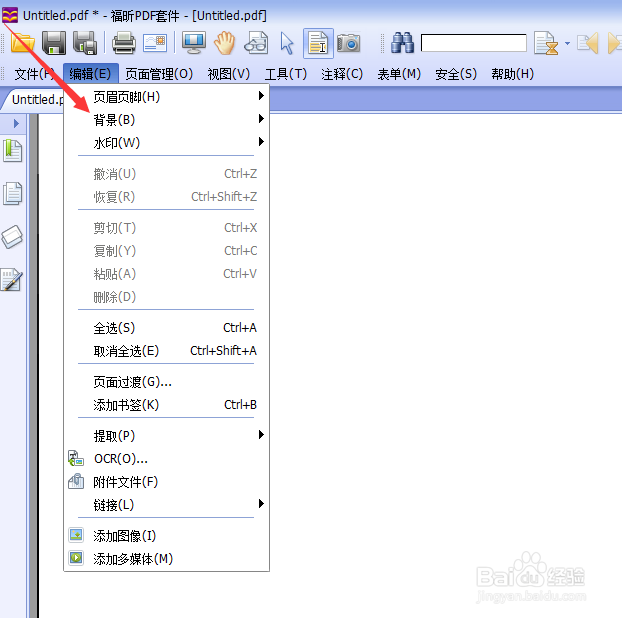Image resolution: width=622 pixels, height=618 pixels.
Task: Choose 全选(S) from the edit menu
Action: [167, 328]
